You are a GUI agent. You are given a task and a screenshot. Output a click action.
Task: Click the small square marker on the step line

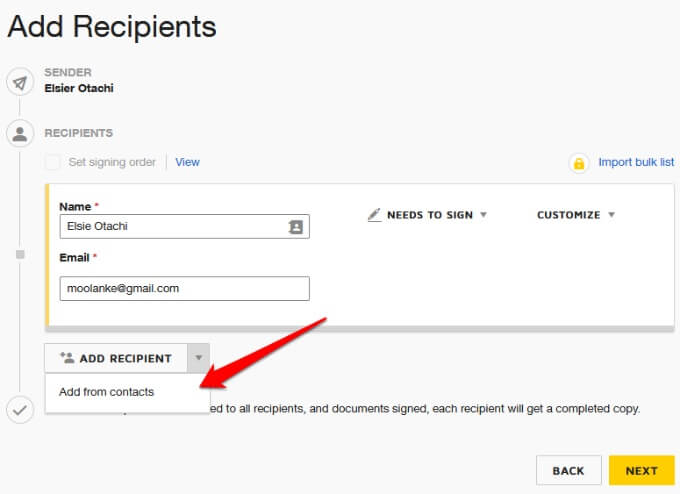pyautogui.click(x=20, y=255)
